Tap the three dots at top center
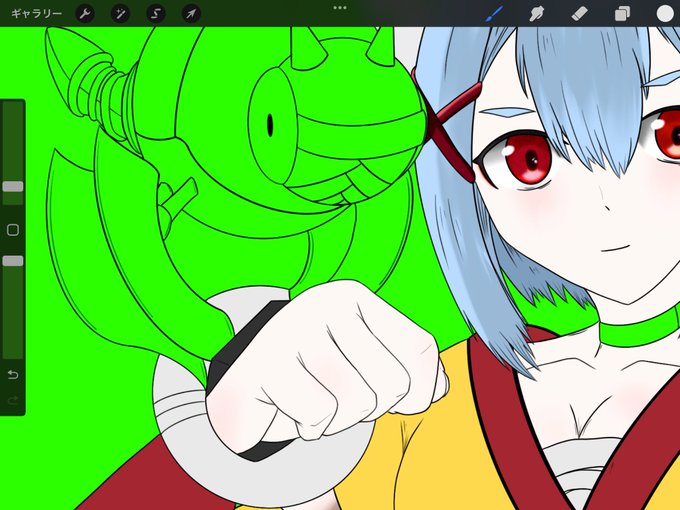 point(340,7)
